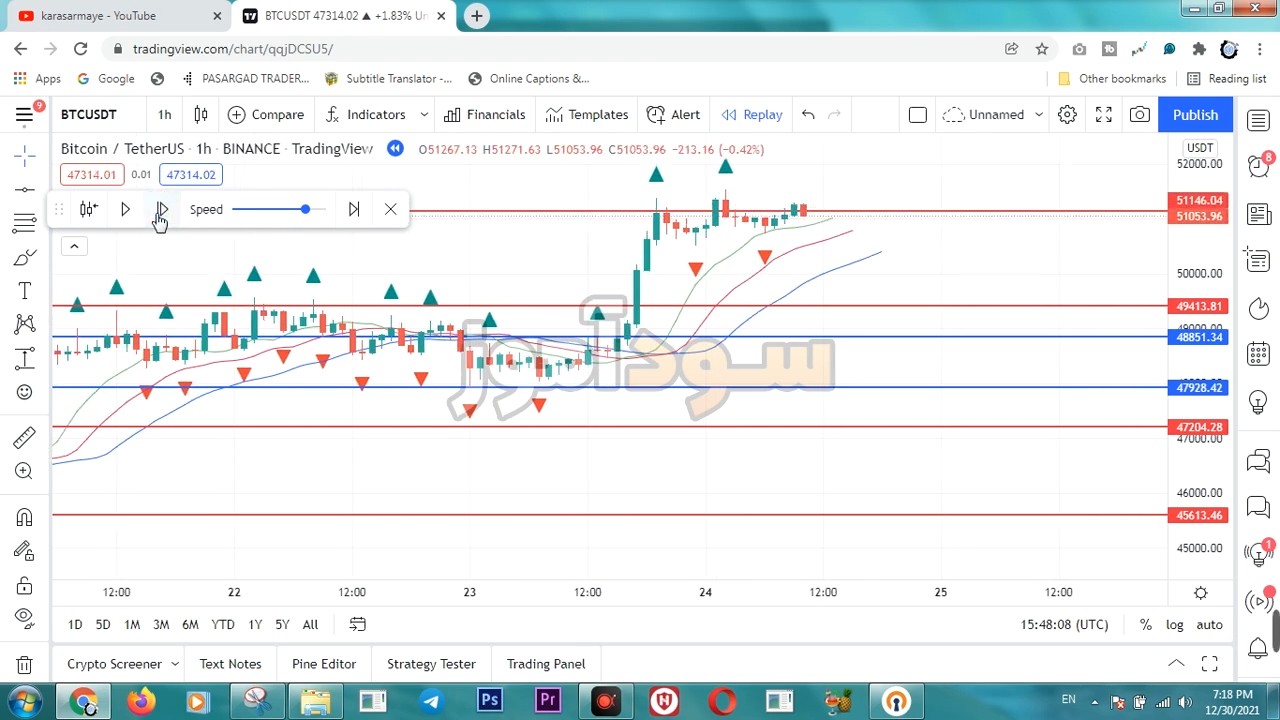This screenshot has height=720, width=1280.
Task: Enter fullscreen mode icon
Action: [1104, 115]
